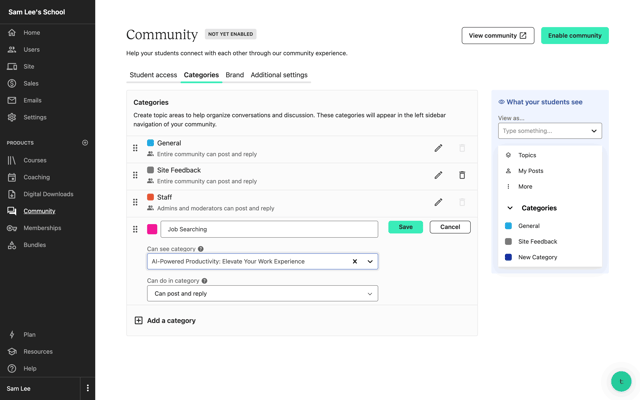Open the pink category color picker
This screenshot has width=640, height=400.
pyautogui.click(x=152, y=229)
